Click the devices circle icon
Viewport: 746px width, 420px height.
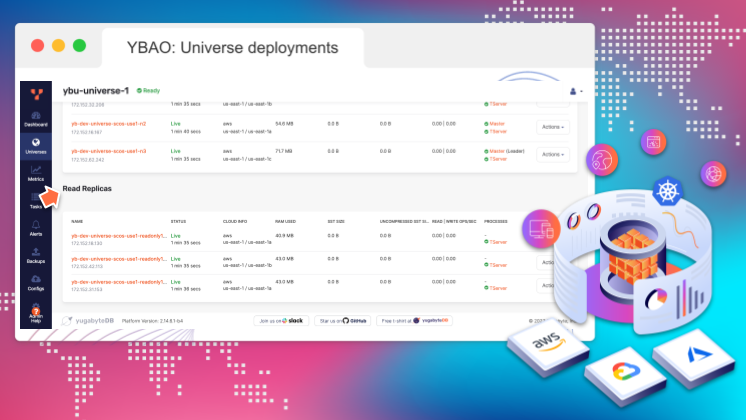click(541, 228)
